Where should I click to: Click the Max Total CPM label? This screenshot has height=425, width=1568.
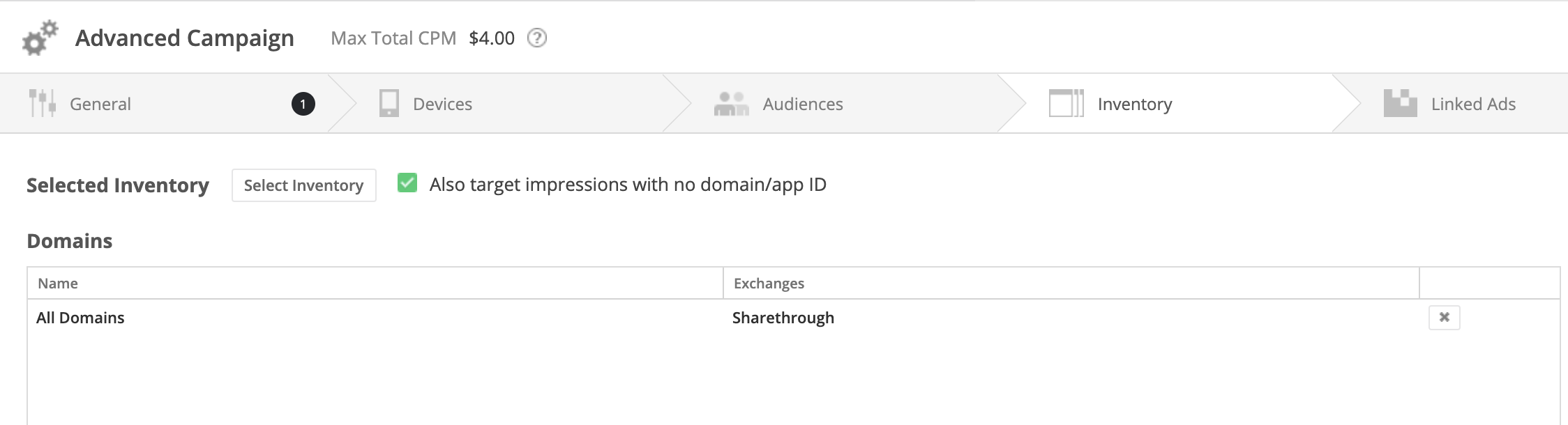[x=393, y=38]
